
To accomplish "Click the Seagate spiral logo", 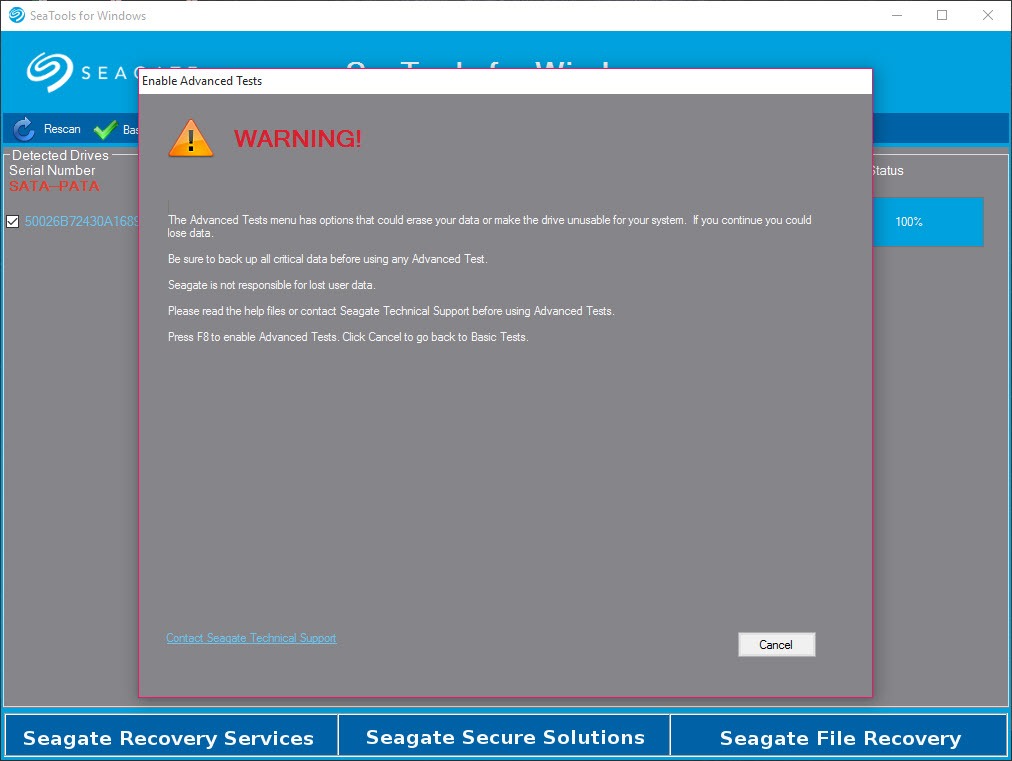I will [x=50, y=72].
